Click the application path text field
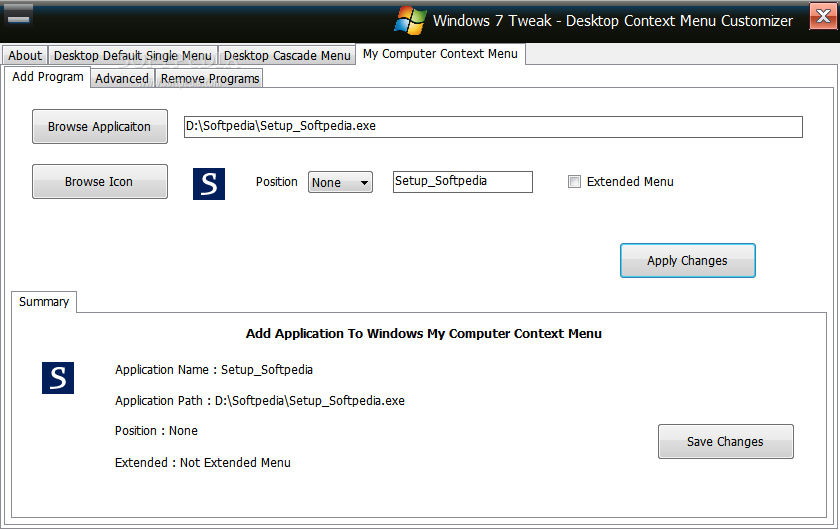This screenshot has height=530, width=840. tap(492, 127)
